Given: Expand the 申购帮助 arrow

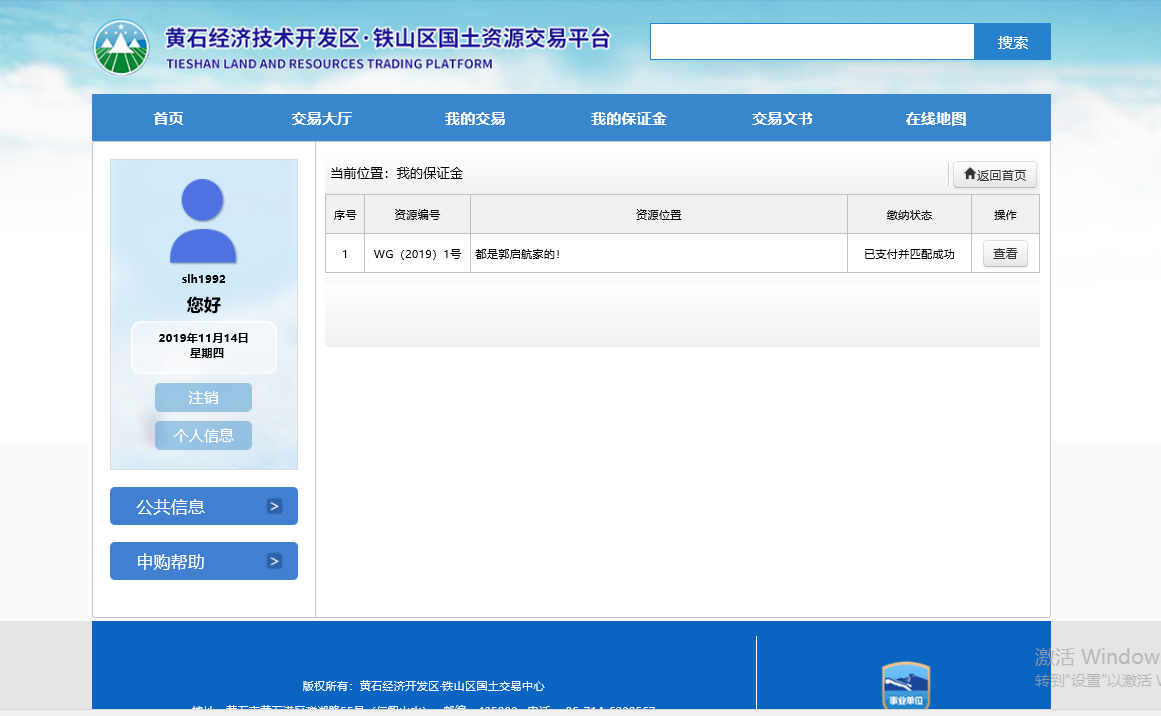Looking at the screenshot, I should point(274,561).
